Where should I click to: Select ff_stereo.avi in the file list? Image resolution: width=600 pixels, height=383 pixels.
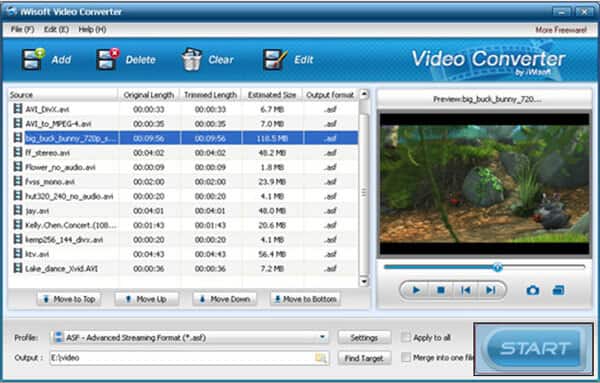click(183, 153)
